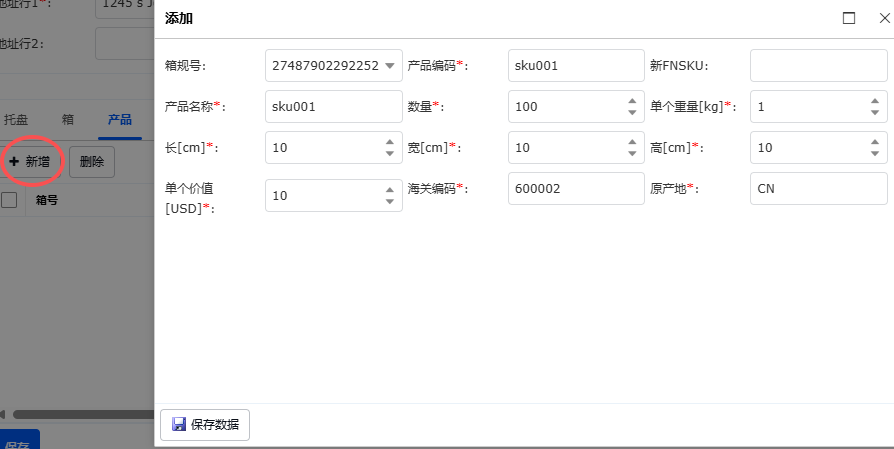Switch to the 箱 tab
The image size is (894, 449).
67,118
